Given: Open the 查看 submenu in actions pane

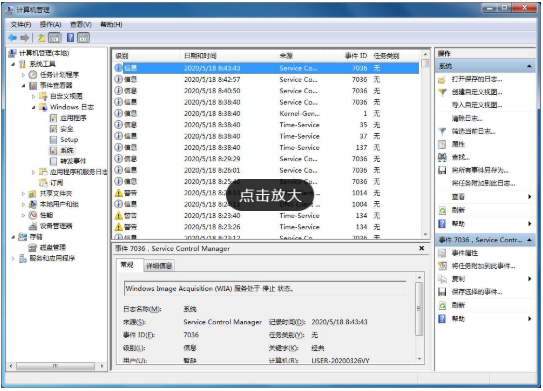Looking at the screenshot, I should (486, 197).
